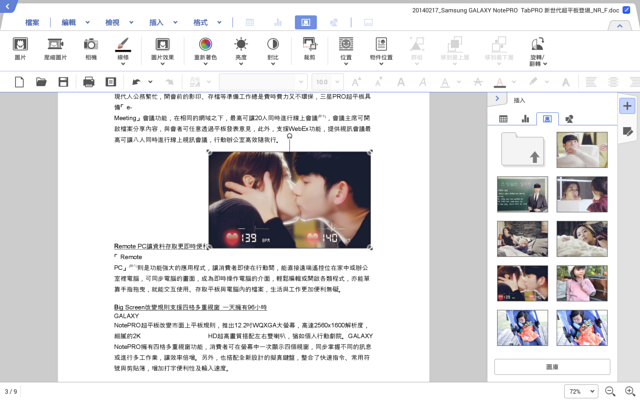Tap the back arrow at top-left corner
The width and height of the screenshot is (640, 400).
coord(7,6)
